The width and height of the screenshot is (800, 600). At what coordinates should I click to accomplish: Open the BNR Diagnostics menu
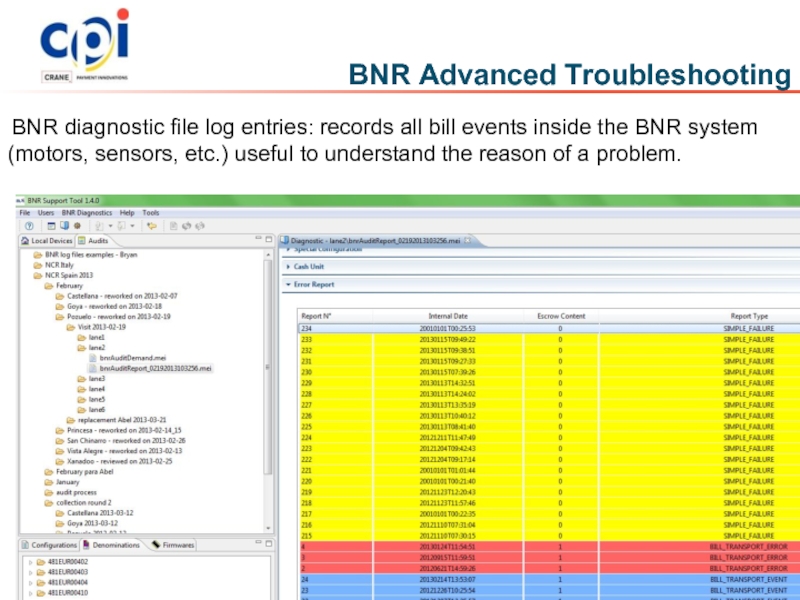click(87, 213)
